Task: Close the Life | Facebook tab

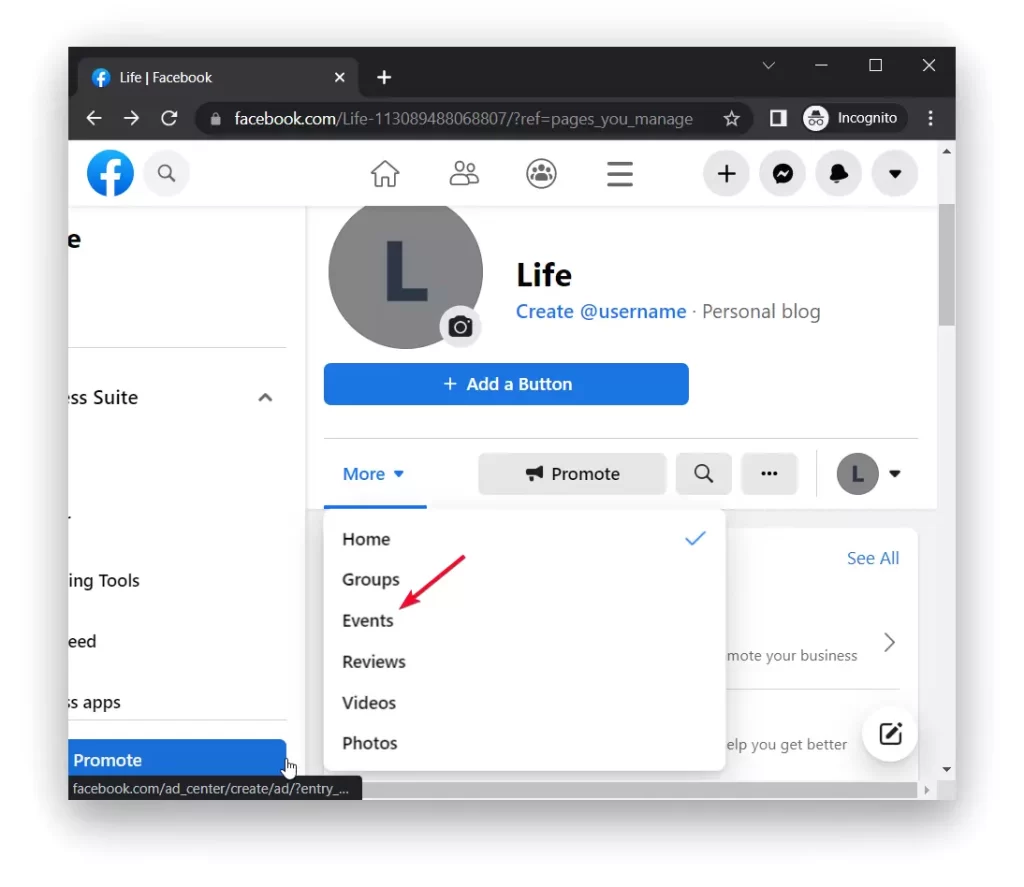Action: [340, 78]
